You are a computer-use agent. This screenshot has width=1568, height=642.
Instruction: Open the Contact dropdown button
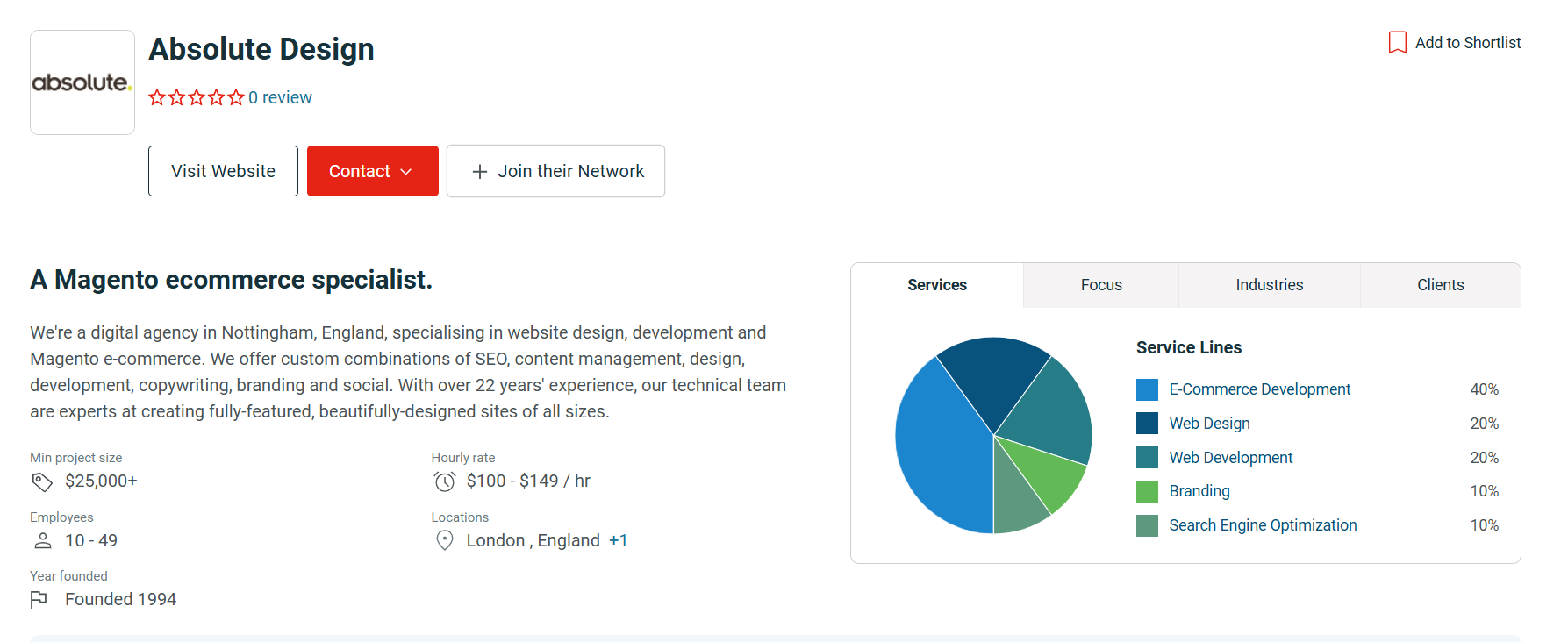pos(373,171)
